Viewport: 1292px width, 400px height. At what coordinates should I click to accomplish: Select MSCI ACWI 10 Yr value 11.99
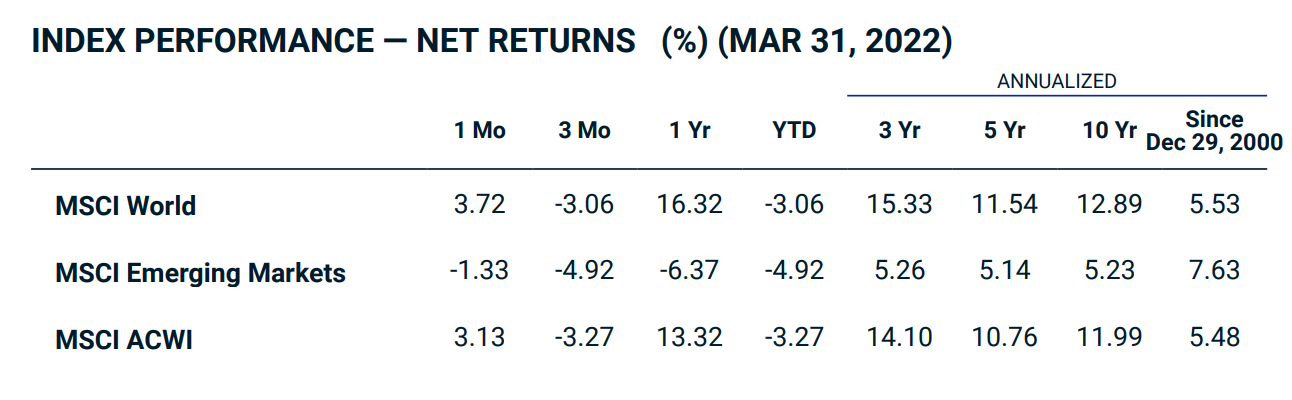click(1109, 338)
